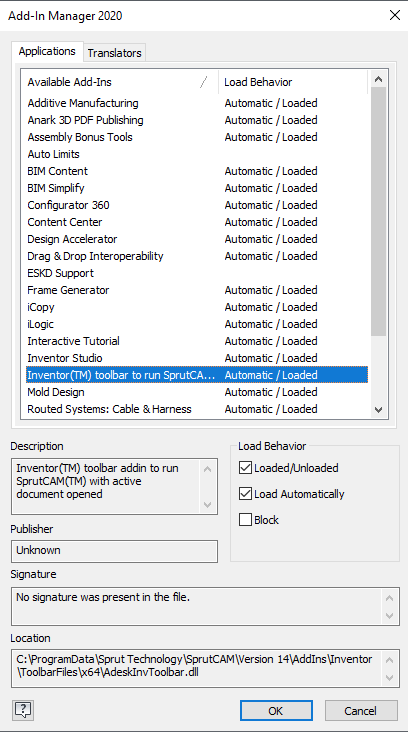Click the help icon at bottom left
The height and width of the screenshot is (732, 408).
pyautogui.click(x=23, y=710)
